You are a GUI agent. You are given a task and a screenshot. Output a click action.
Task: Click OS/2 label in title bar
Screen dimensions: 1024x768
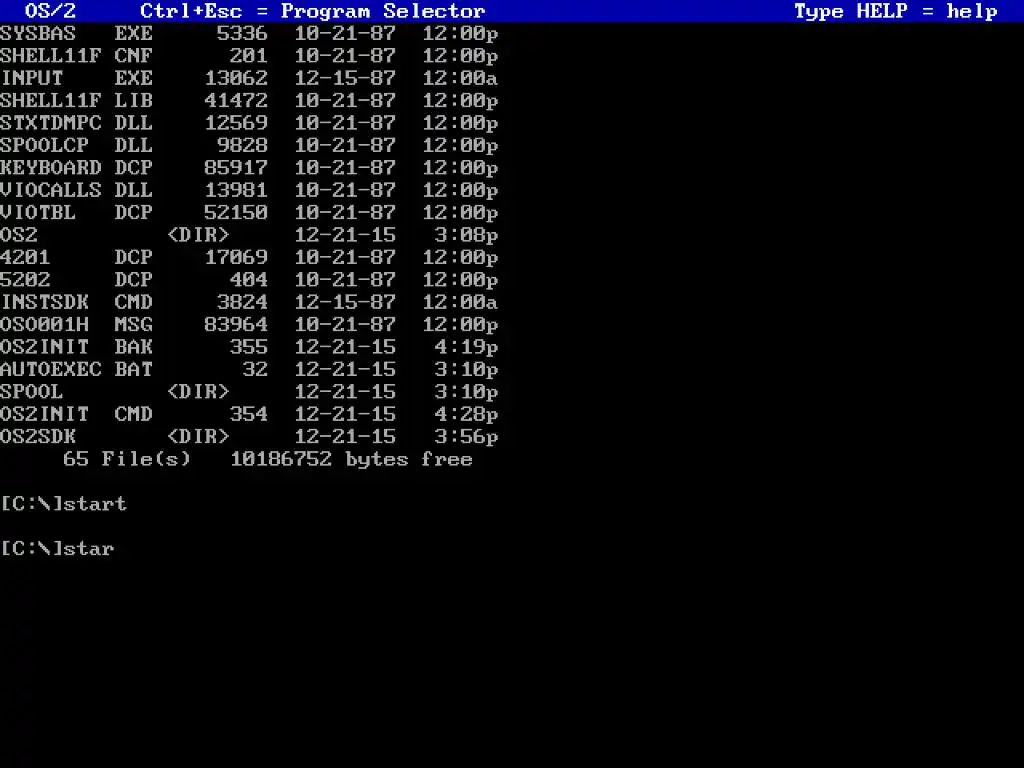(x=50, y=11)
